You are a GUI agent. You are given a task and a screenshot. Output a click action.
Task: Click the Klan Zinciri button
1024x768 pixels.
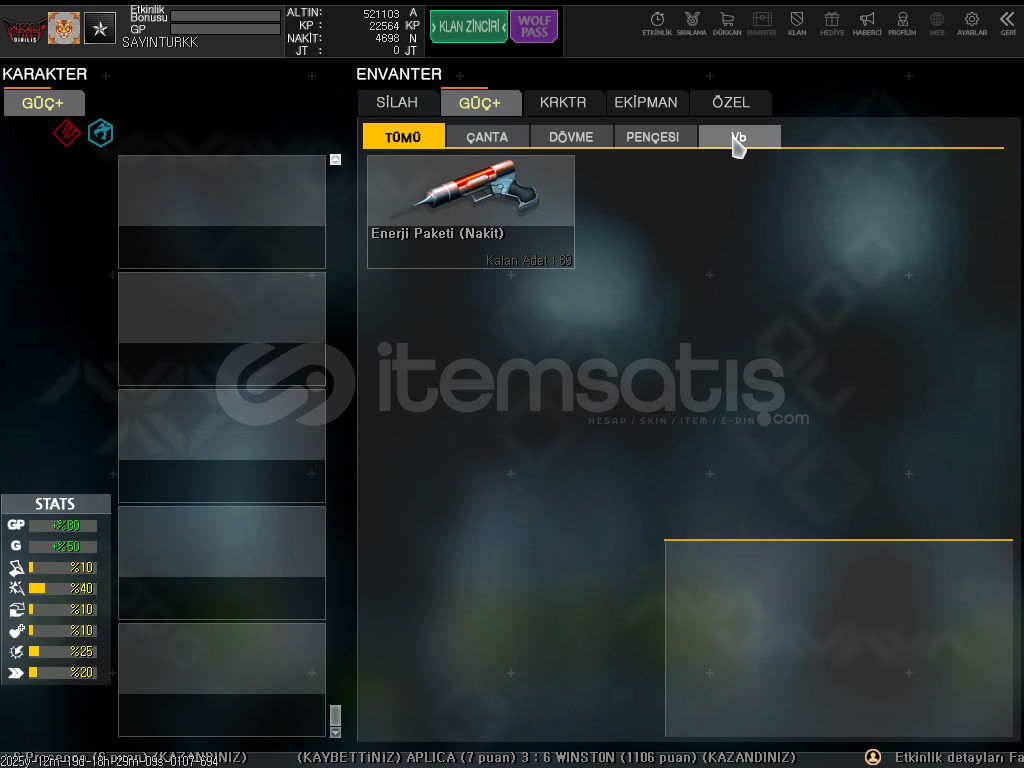[468, 27]
